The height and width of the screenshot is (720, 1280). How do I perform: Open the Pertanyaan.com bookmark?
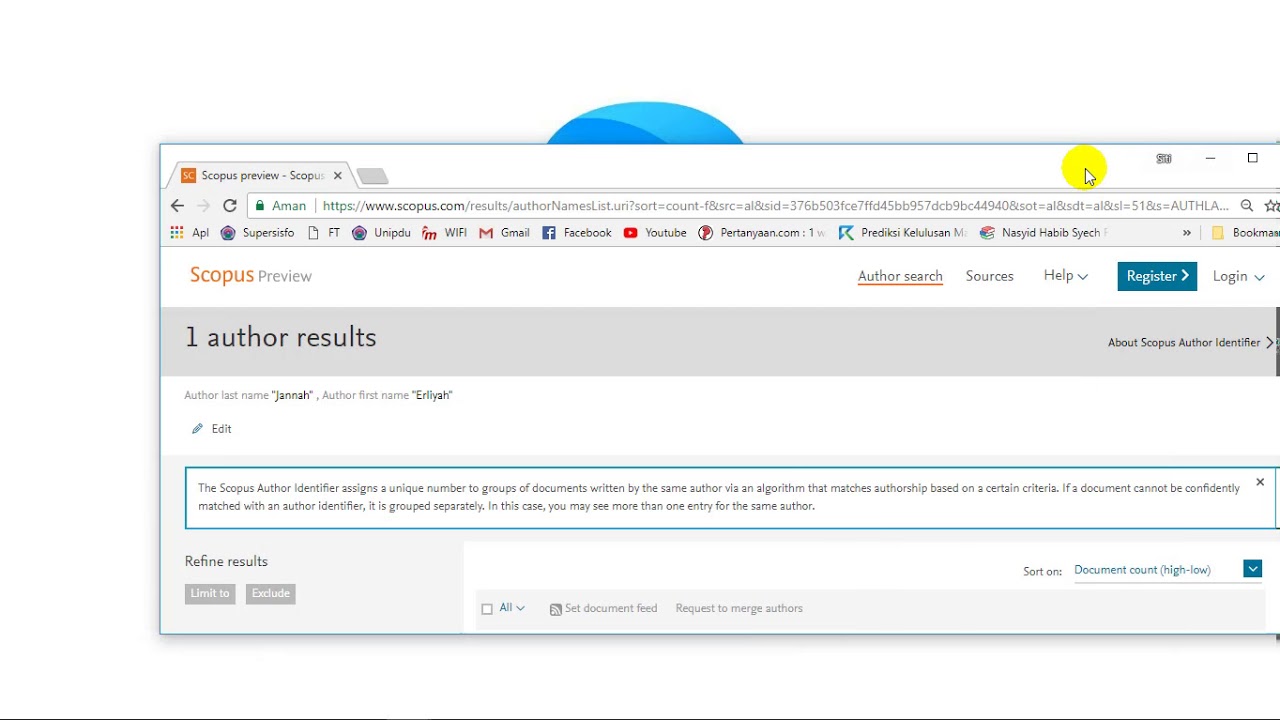click(x=762, y=233)
